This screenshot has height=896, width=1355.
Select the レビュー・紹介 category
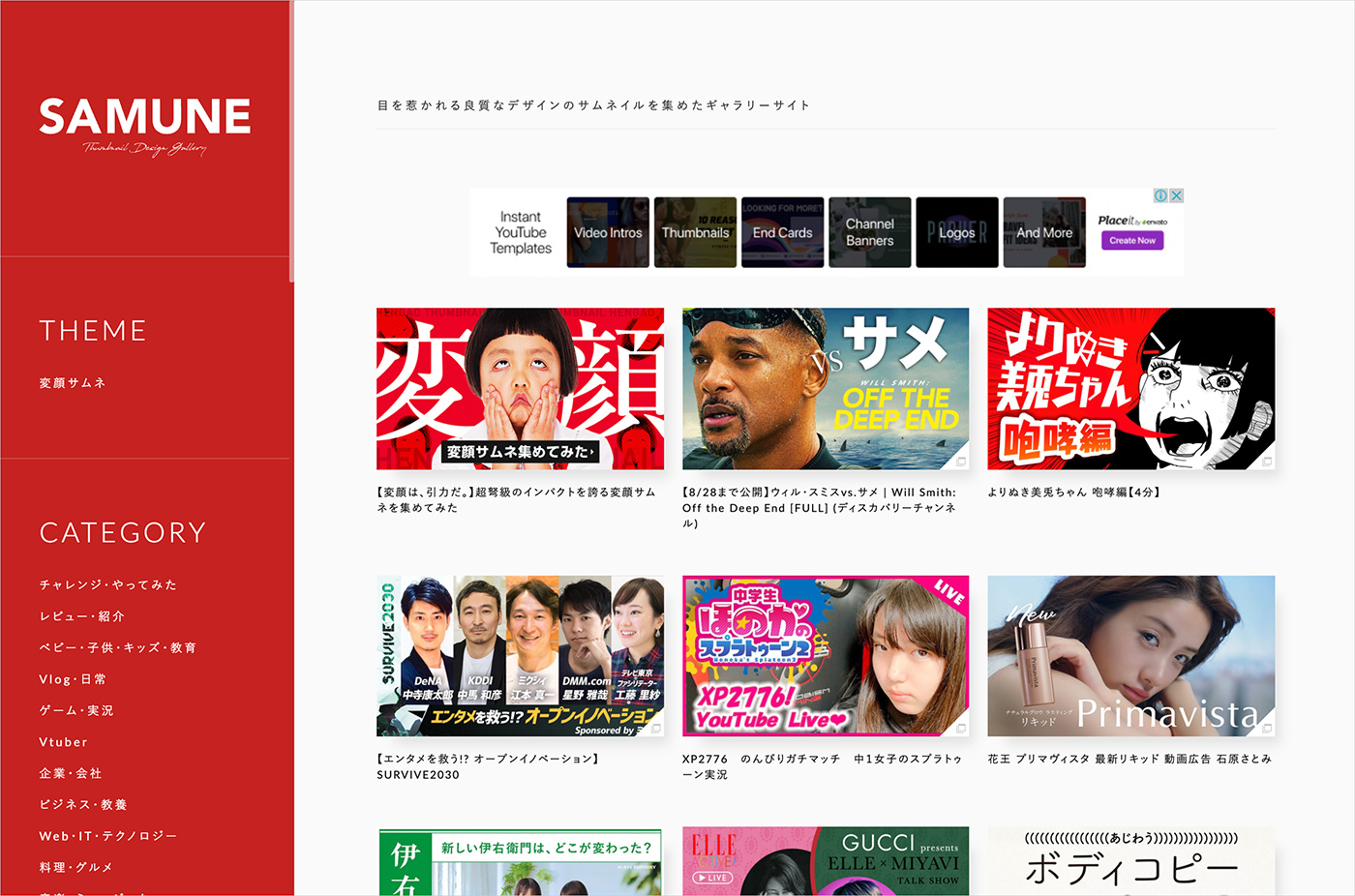[82, 616]
